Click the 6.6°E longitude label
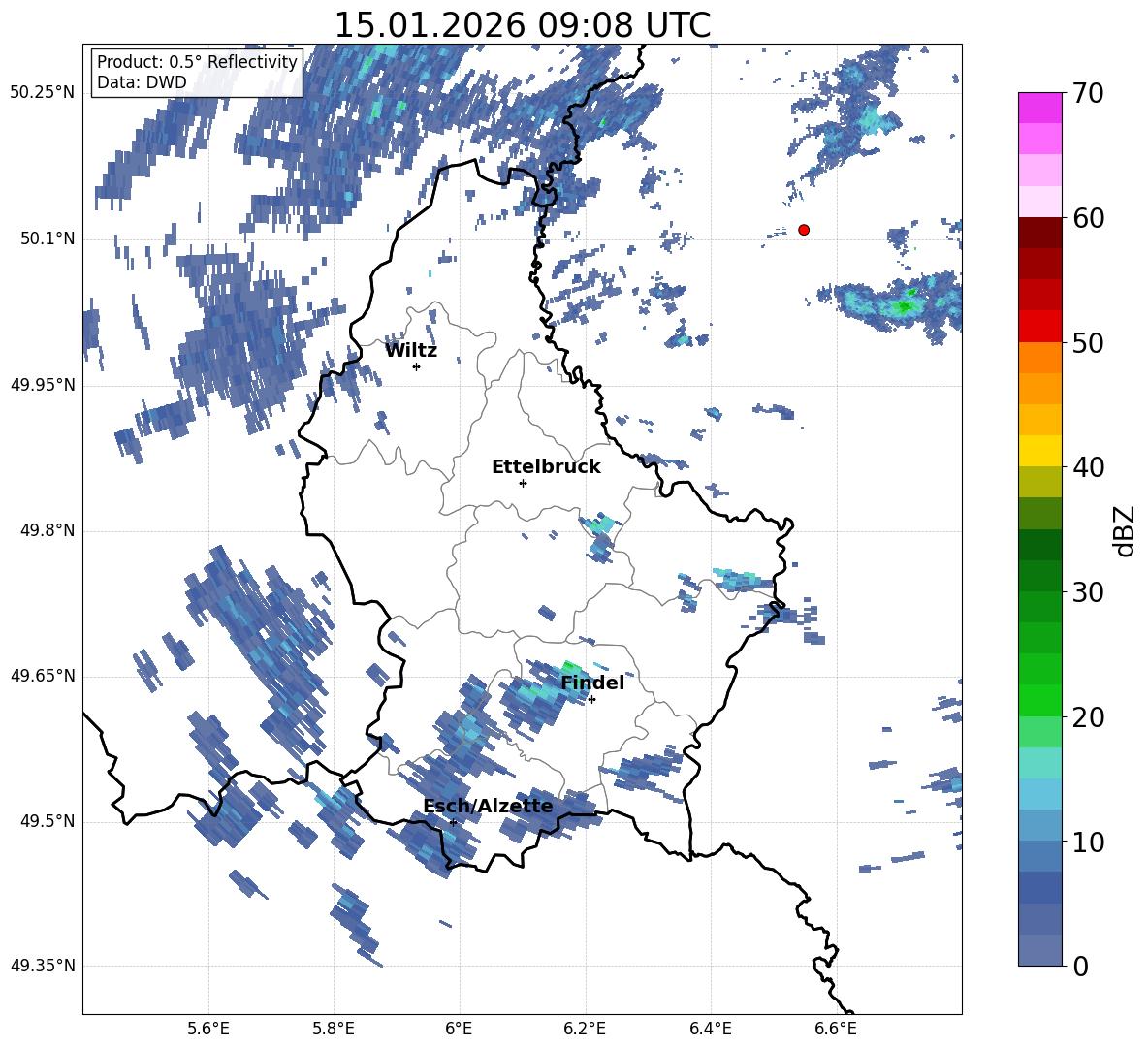The height and width of the screenshot is (1048, 1148). coord(836,1029)
